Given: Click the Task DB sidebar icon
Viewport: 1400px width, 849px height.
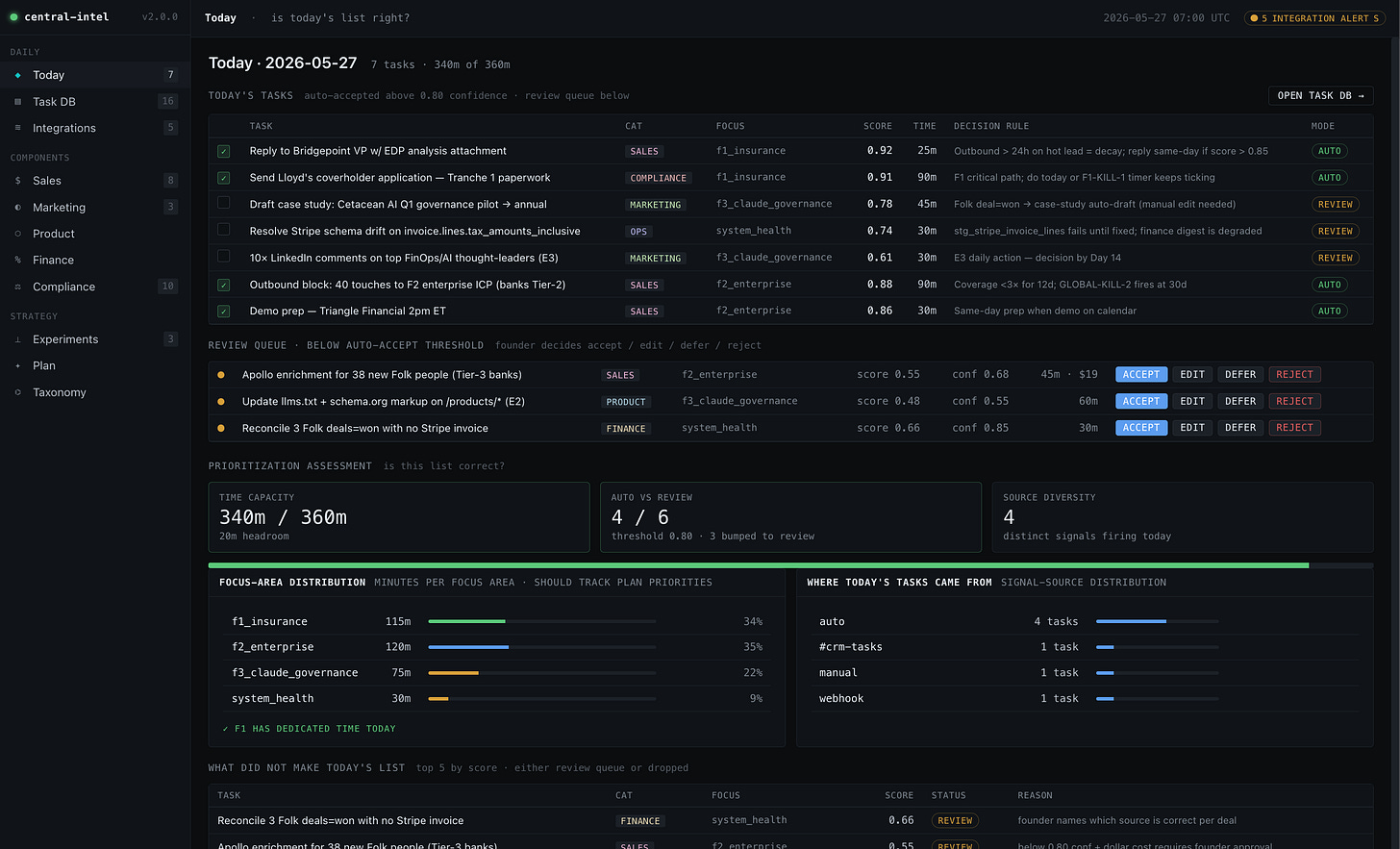Looking at the screenshot, I should point(17,101).
